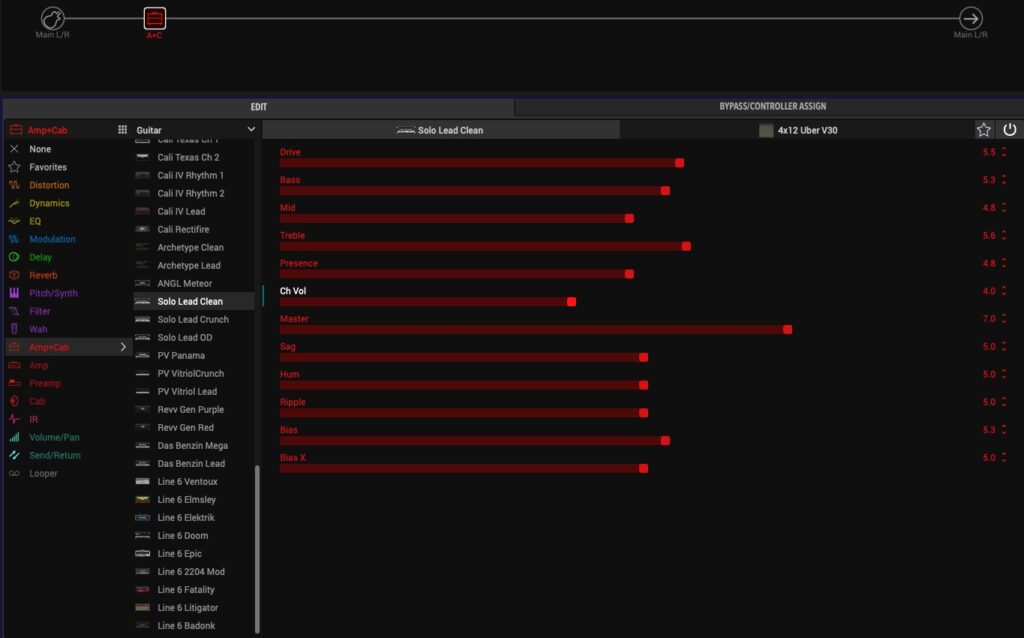
Task: Open the grid view icon beside Amp+Cab
Action: pyautogui.click(x=122, y=130)
